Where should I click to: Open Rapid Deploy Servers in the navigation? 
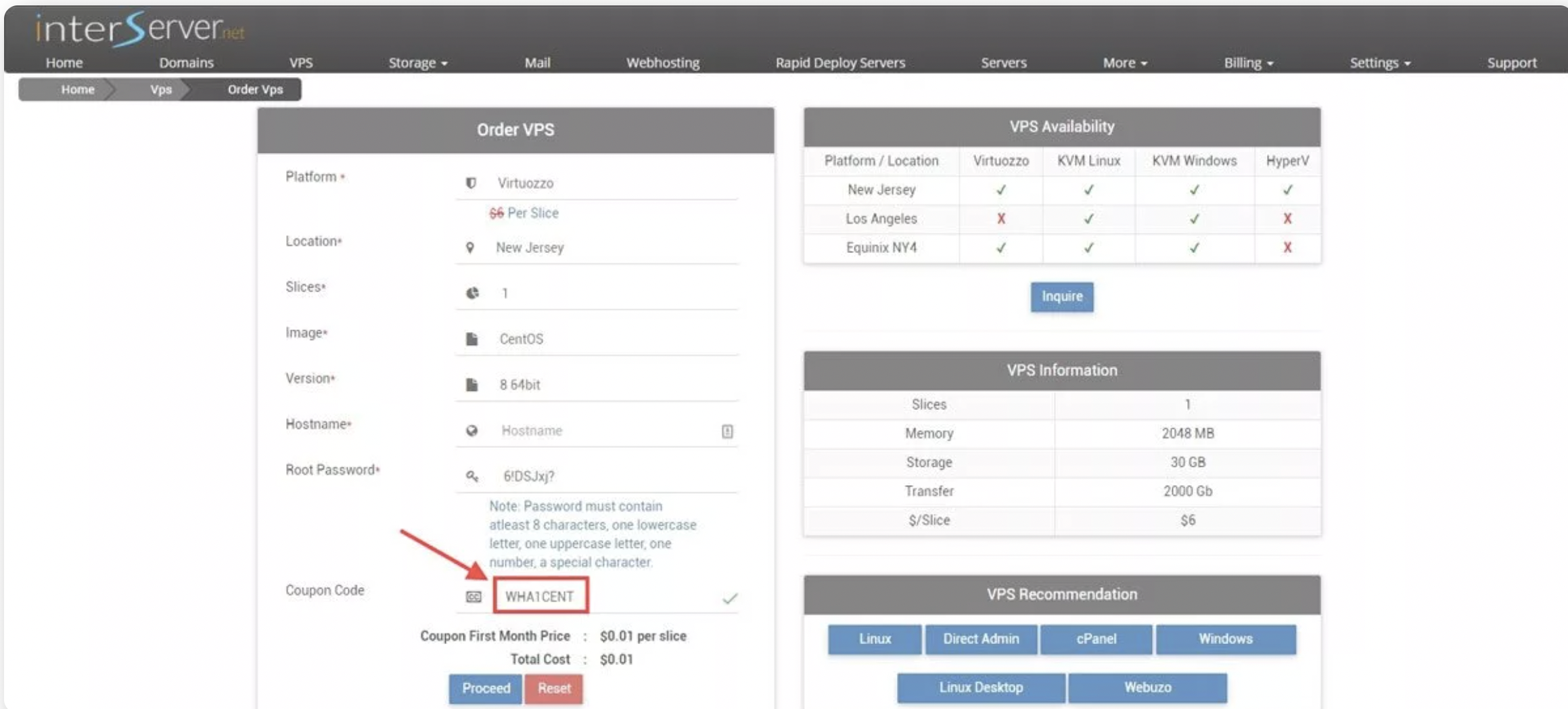pyautogui.click(x=840, y=63)
